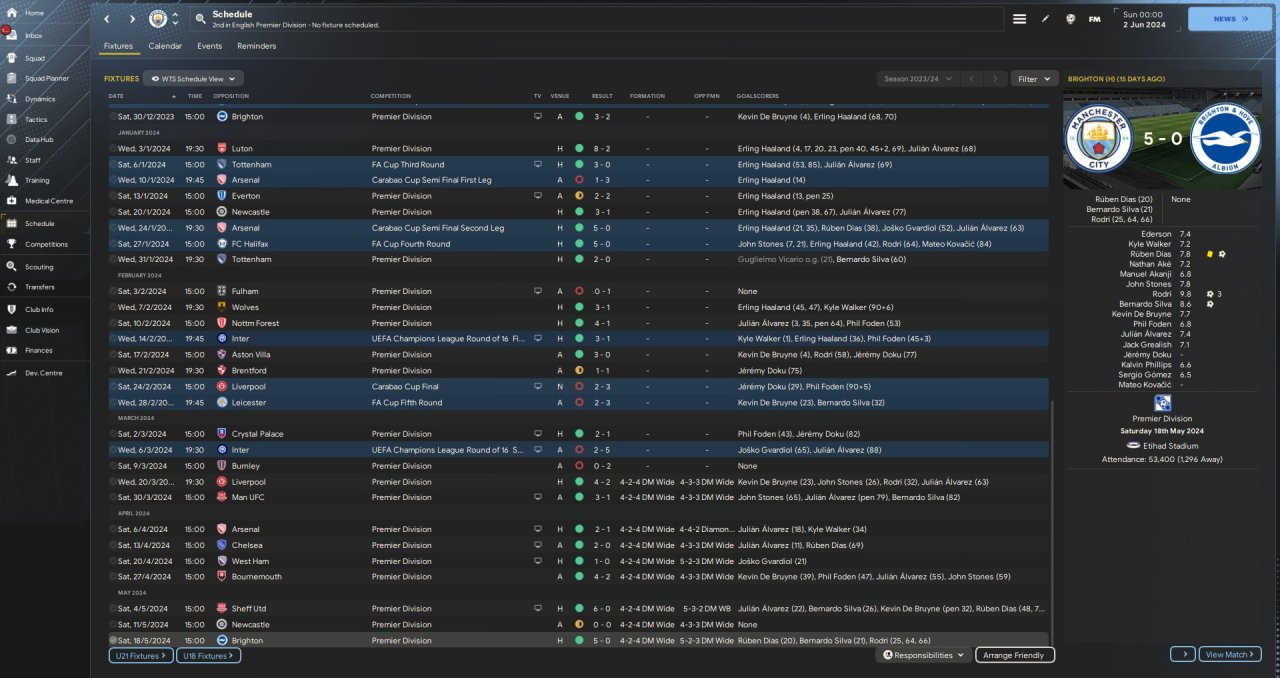Click the back navigation arrow
This screenshot has width=1280, height=678.
click(107, 19)
